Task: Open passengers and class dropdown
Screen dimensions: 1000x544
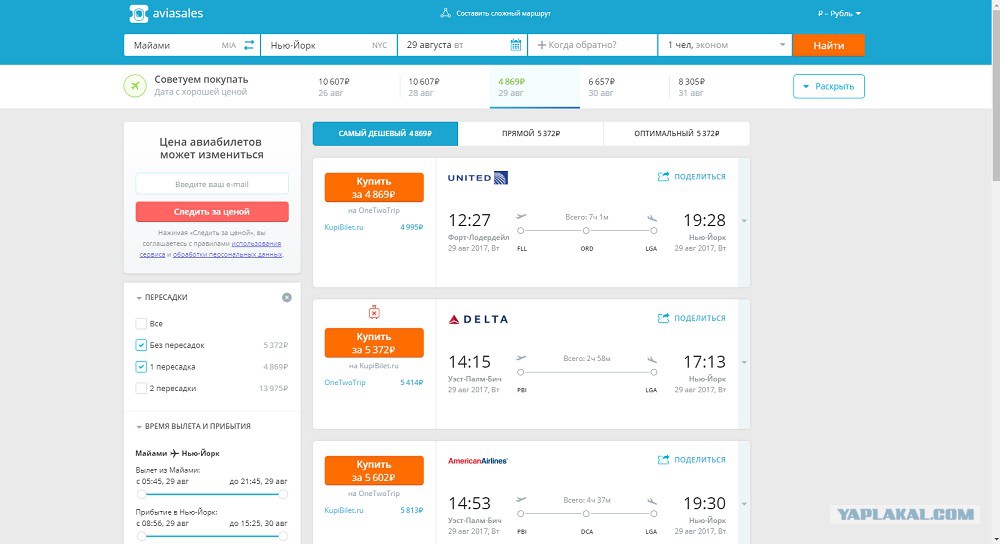Action: (725, 45)
